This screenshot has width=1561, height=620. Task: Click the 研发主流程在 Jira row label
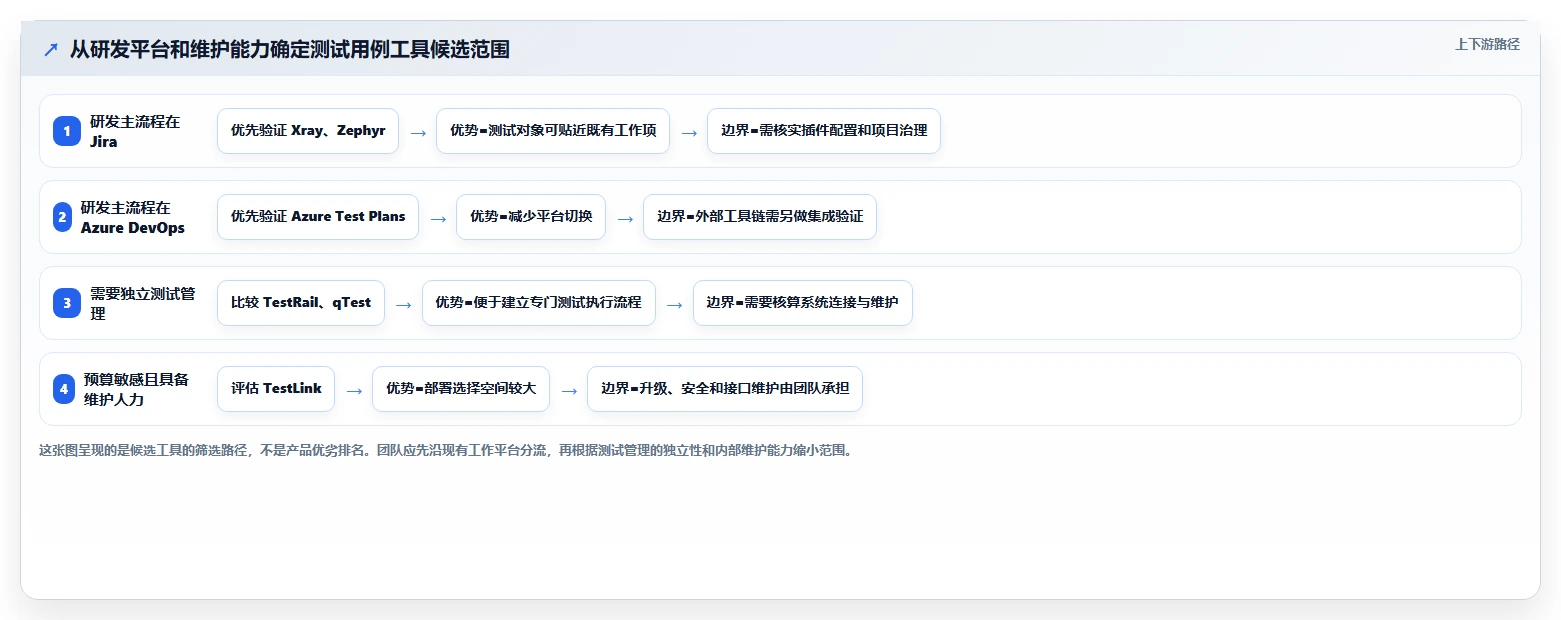click(x=135, y=131)
